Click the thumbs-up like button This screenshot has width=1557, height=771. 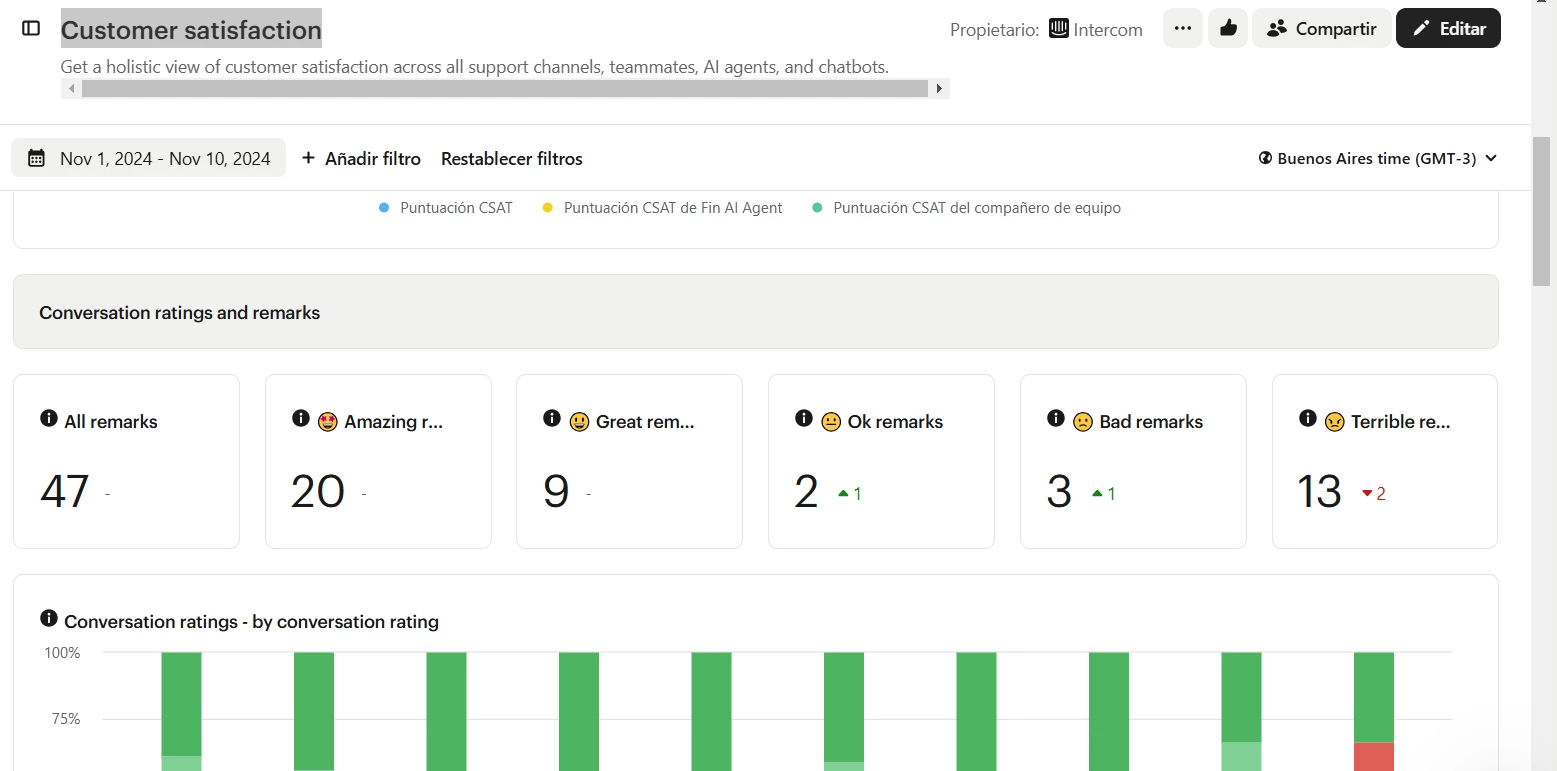pyautogui.click(x=1228, y=28)
